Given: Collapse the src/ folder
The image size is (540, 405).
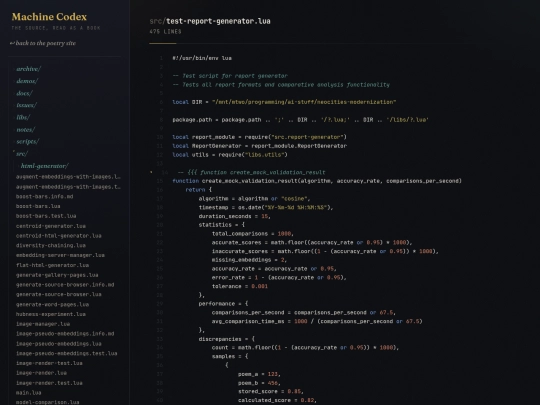Looking at the screenshot, I should 22,154.
